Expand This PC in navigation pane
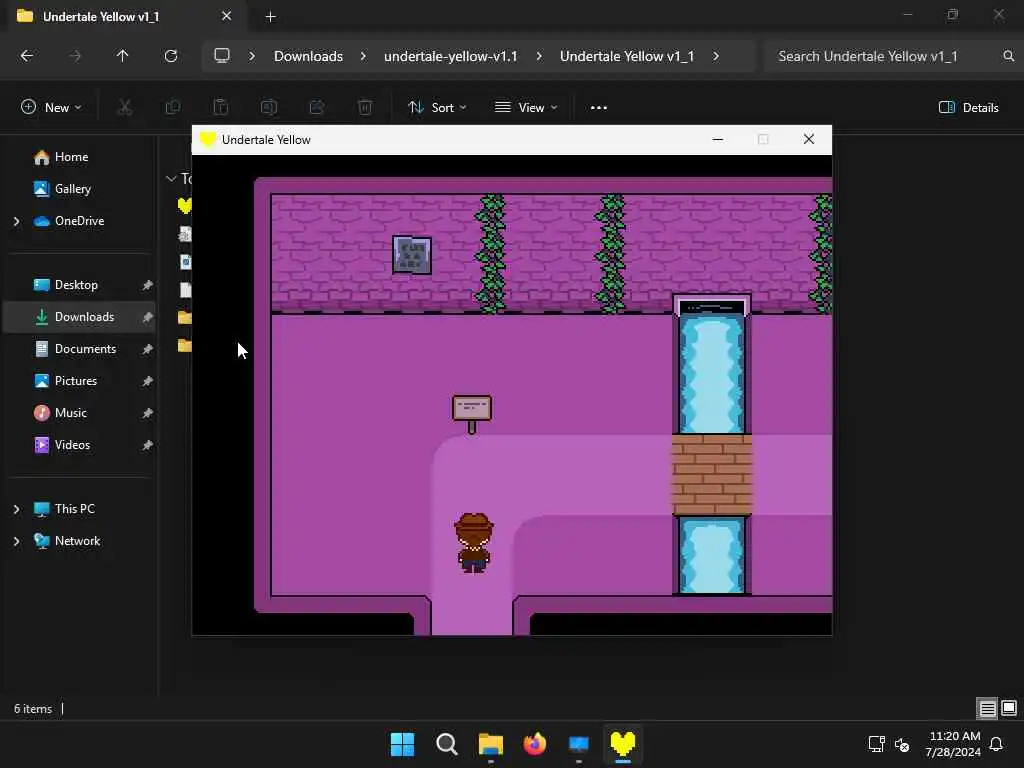This screenshot has width=1024, height=768. (x=16, y=509)
